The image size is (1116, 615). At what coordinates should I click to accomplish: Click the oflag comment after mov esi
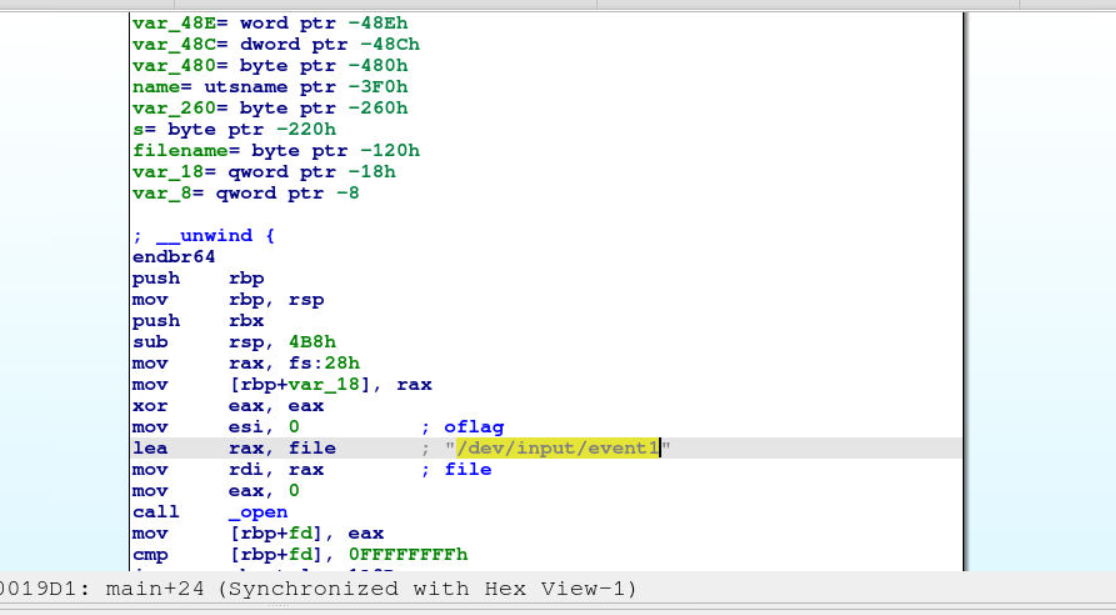475,427
